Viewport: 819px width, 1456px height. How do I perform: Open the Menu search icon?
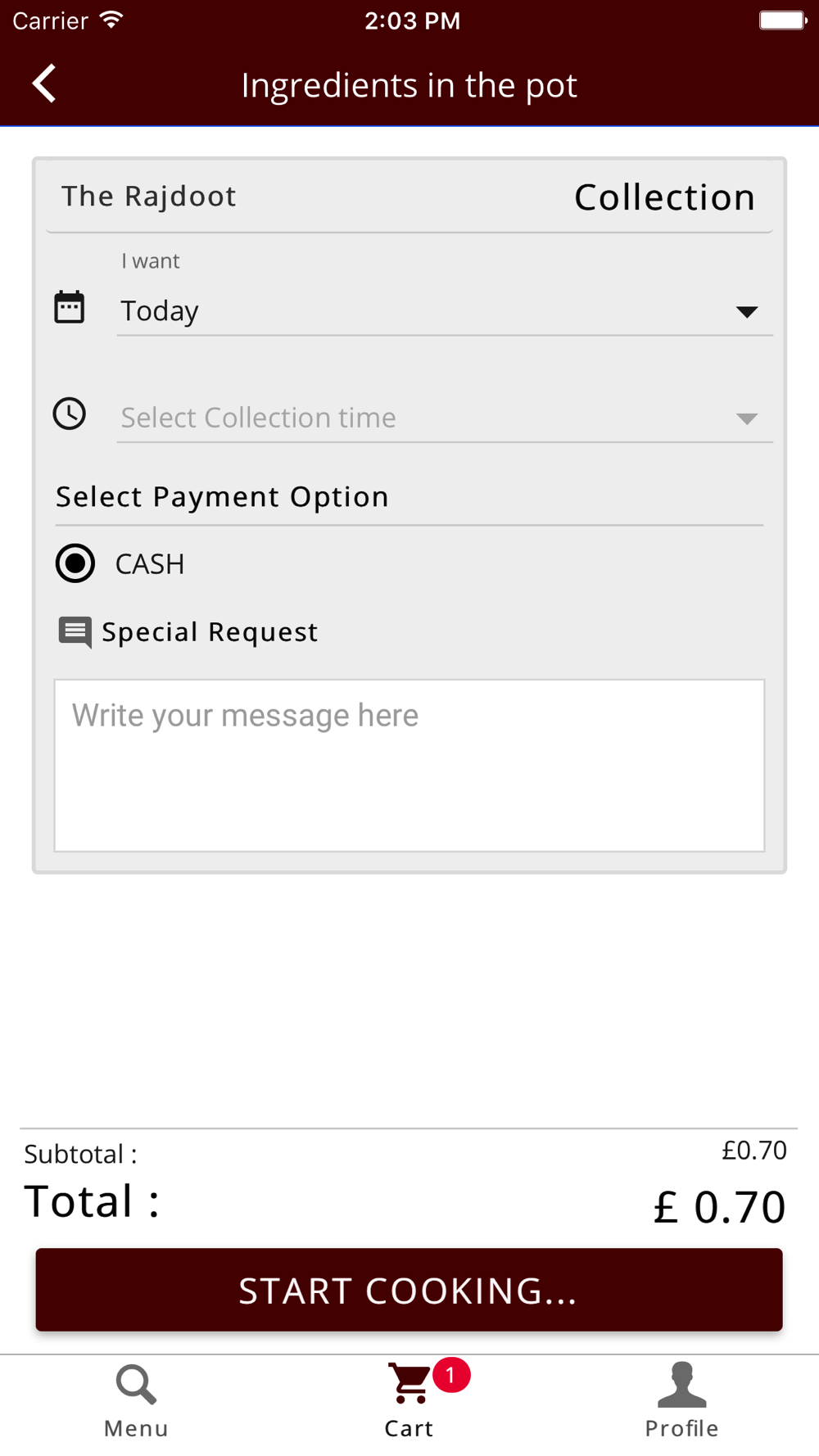click(x=135, y=1385)
